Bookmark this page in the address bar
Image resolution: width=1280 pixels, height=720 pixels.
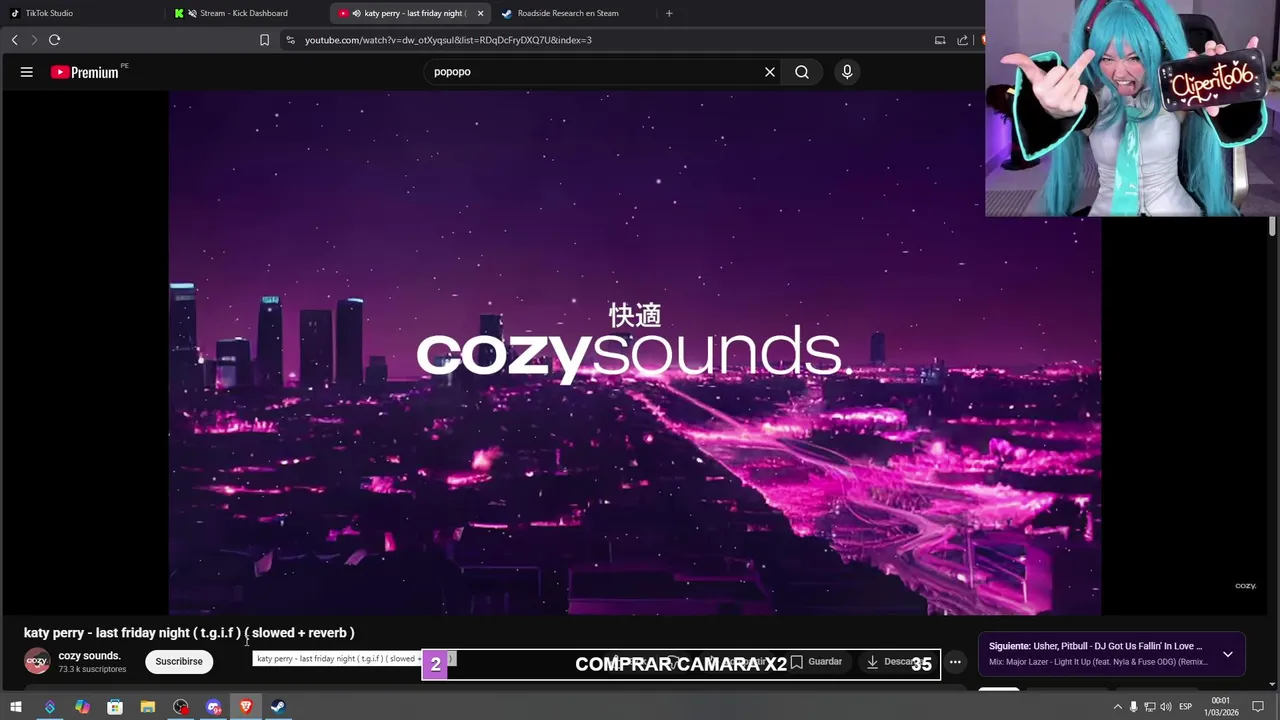click(x=264, y=40)
